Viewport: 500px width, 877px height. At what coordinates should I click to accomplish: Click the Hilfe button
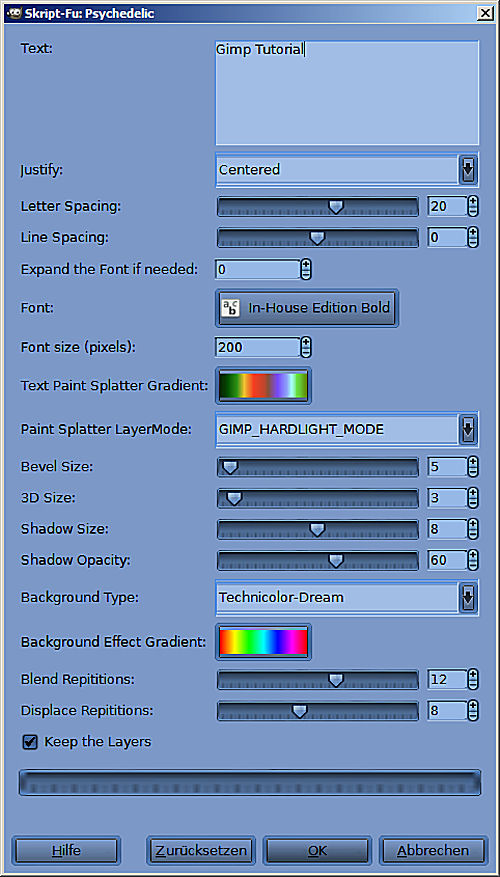(x=67, y=851)
